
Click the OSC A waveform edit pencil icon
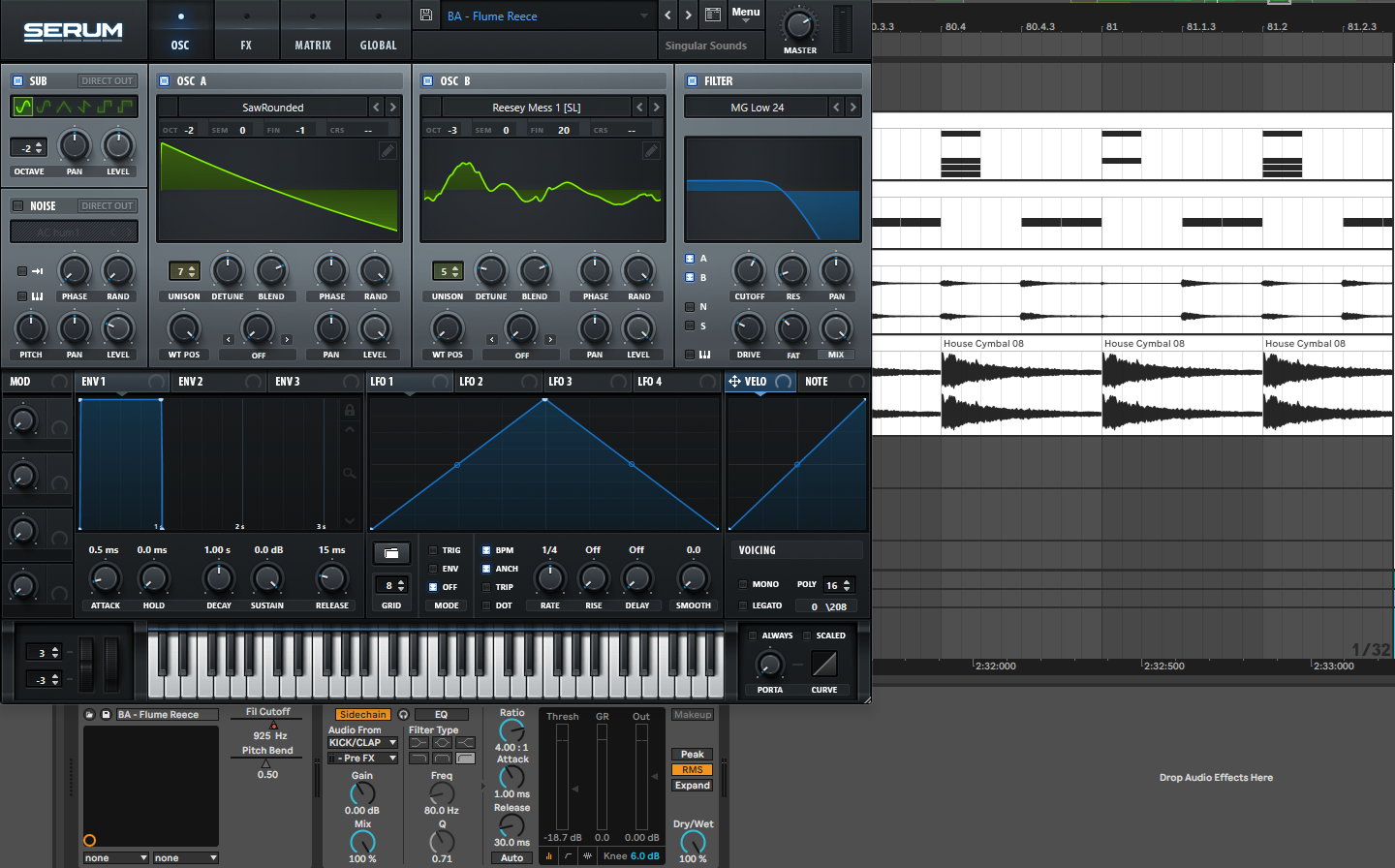click(387, 150)
